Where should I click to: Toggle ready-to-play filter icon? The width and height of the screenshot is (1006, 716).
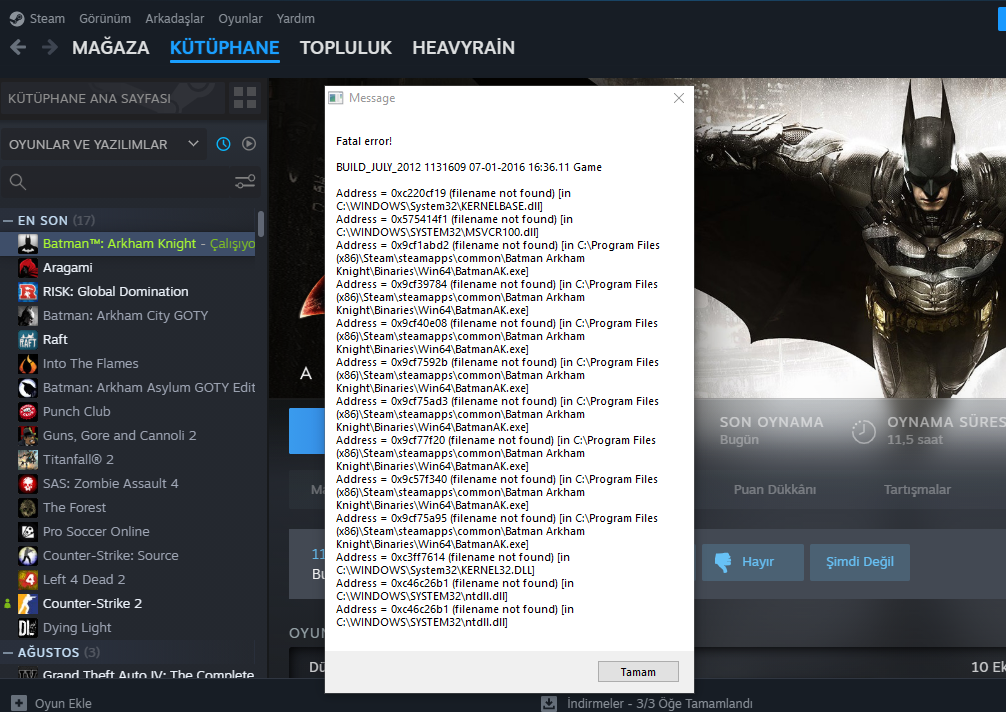click(x=249, y=144)
